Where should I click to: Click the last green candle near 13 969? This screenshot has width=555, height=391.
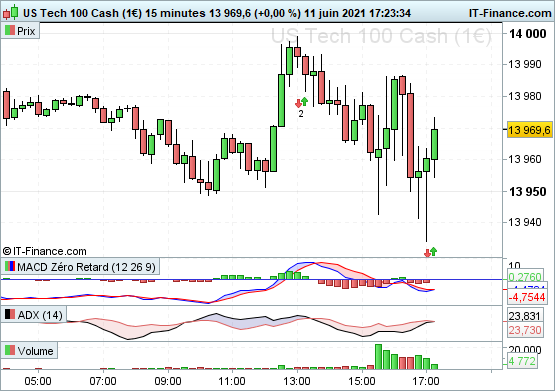[x=434, y=144]
